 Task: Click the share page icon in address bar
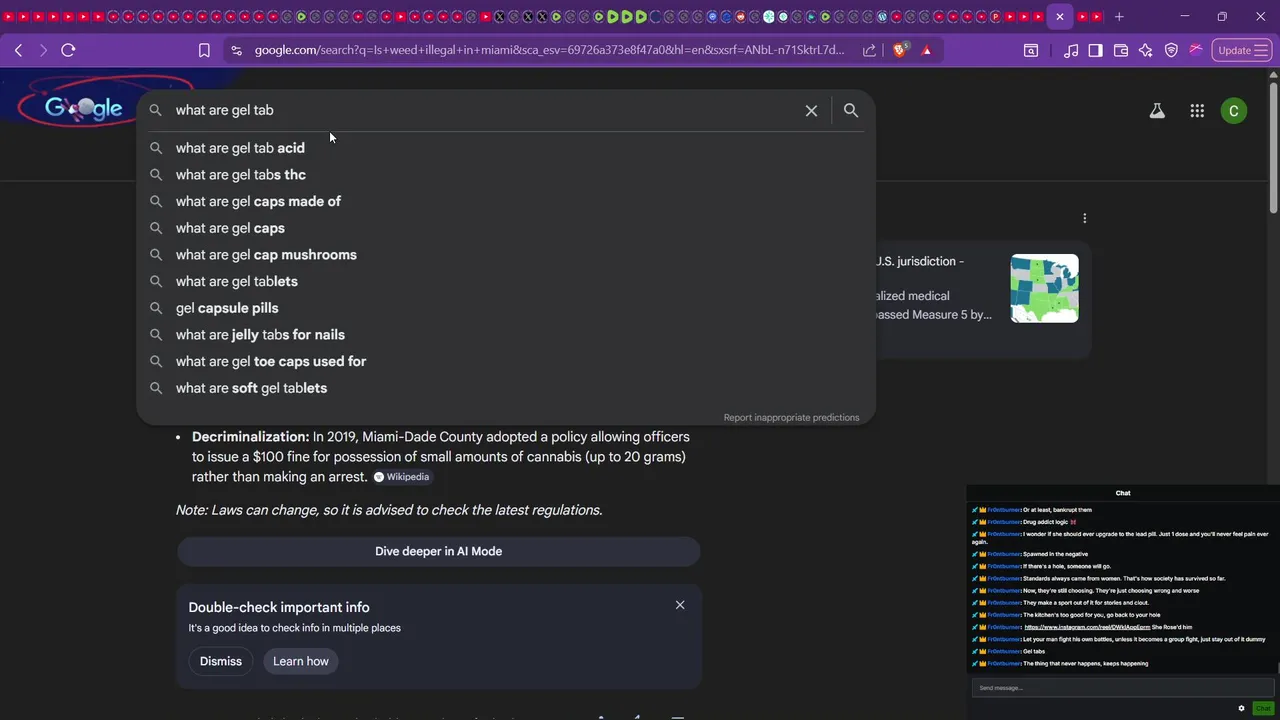[x=869, y=50]
